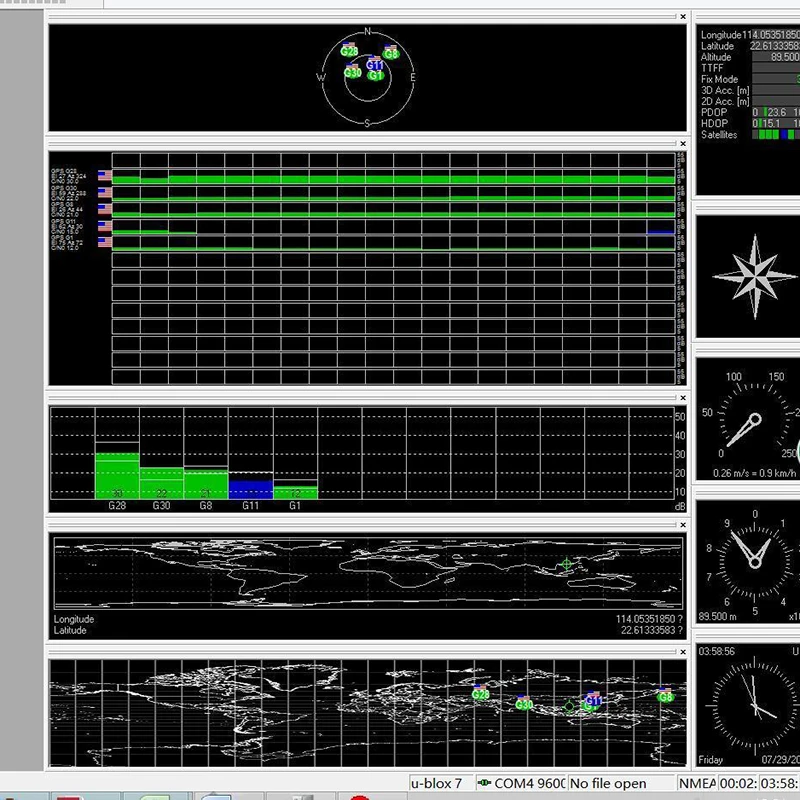This screenshot has height=800, width=800.
Task: Click the US flag beside GPS G30 history row
Action: [x=105, y=192]
